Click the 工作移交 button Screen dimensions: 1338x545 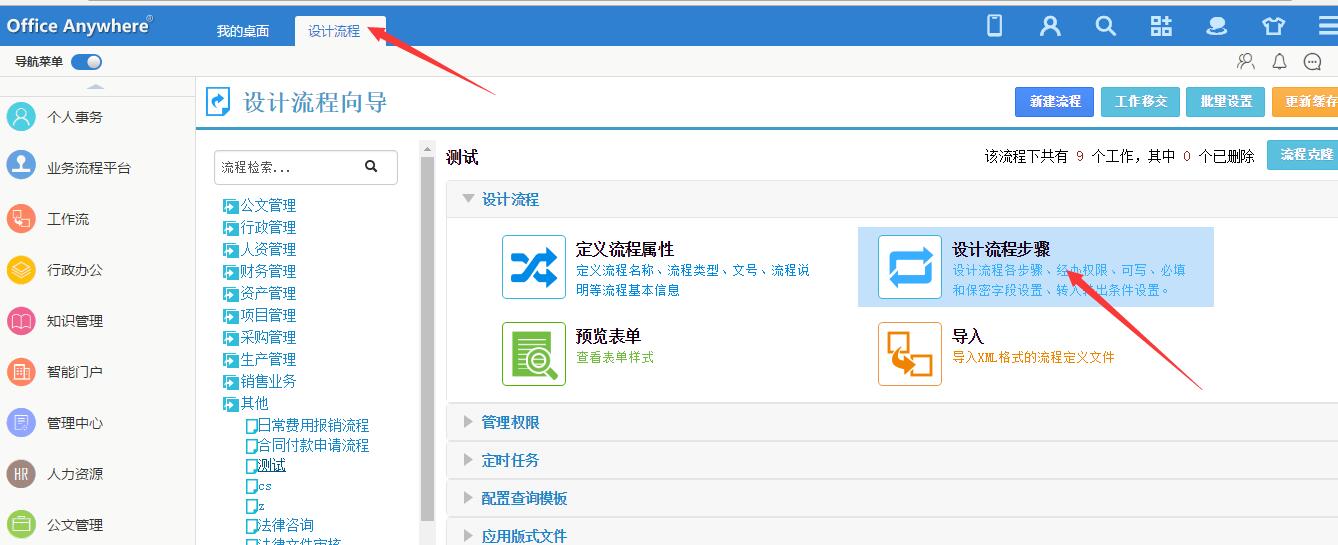pos(1141,102)
